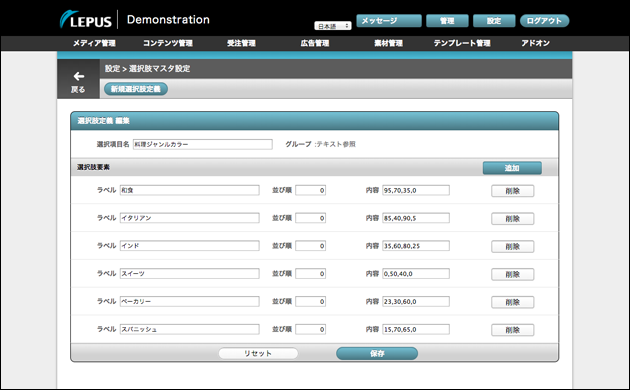Image resolution: width=630 pixels, height=390 pixels.
Task: Click the Demonstration title text
Action: pyautogui.click(x=168, y=20)
